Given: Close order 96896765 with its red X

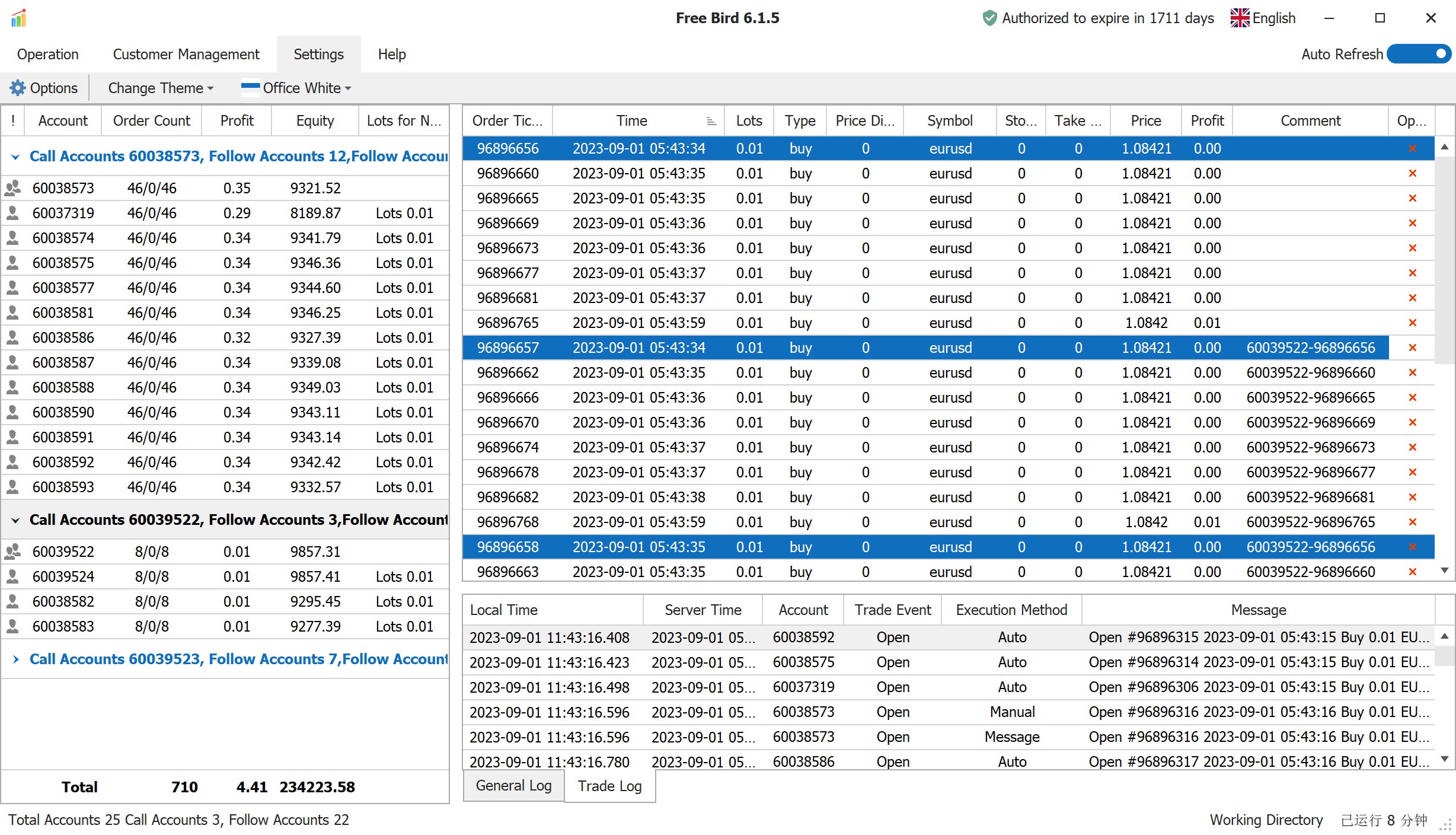Looking at the screenshot, I should [x=1413, y=323].
